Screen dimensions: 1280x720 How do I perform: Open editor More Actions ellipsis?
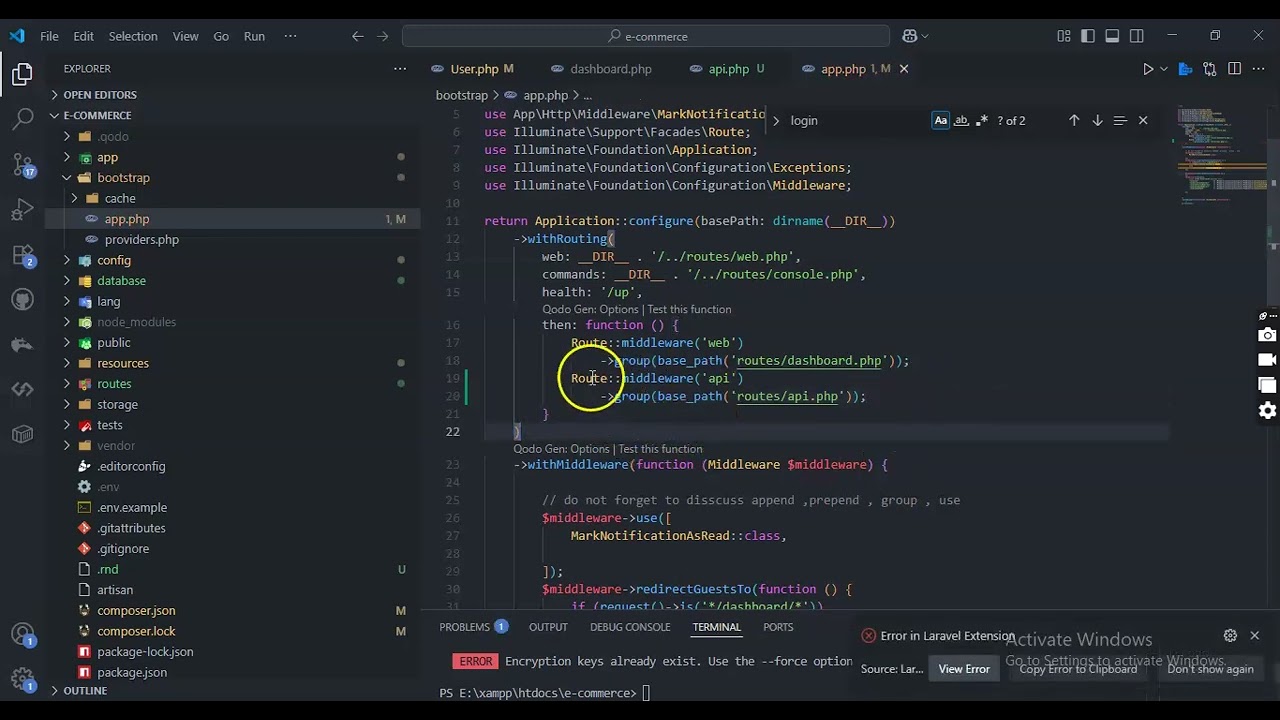(1259, 69)
